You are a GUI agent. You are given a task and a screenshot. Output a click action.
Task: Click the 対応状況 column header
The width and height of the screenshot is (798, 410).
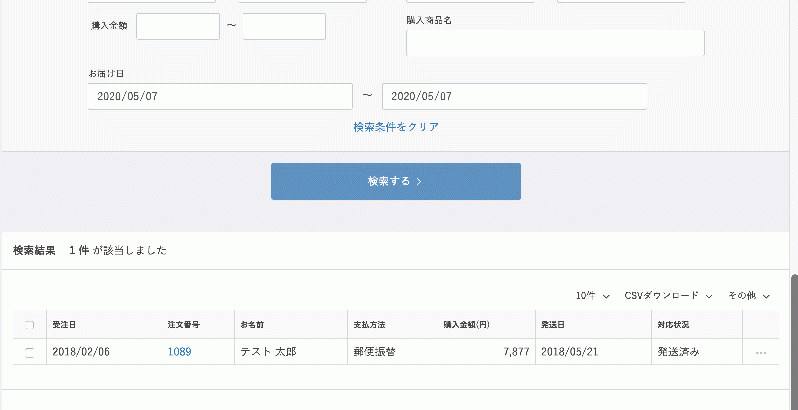673,325
